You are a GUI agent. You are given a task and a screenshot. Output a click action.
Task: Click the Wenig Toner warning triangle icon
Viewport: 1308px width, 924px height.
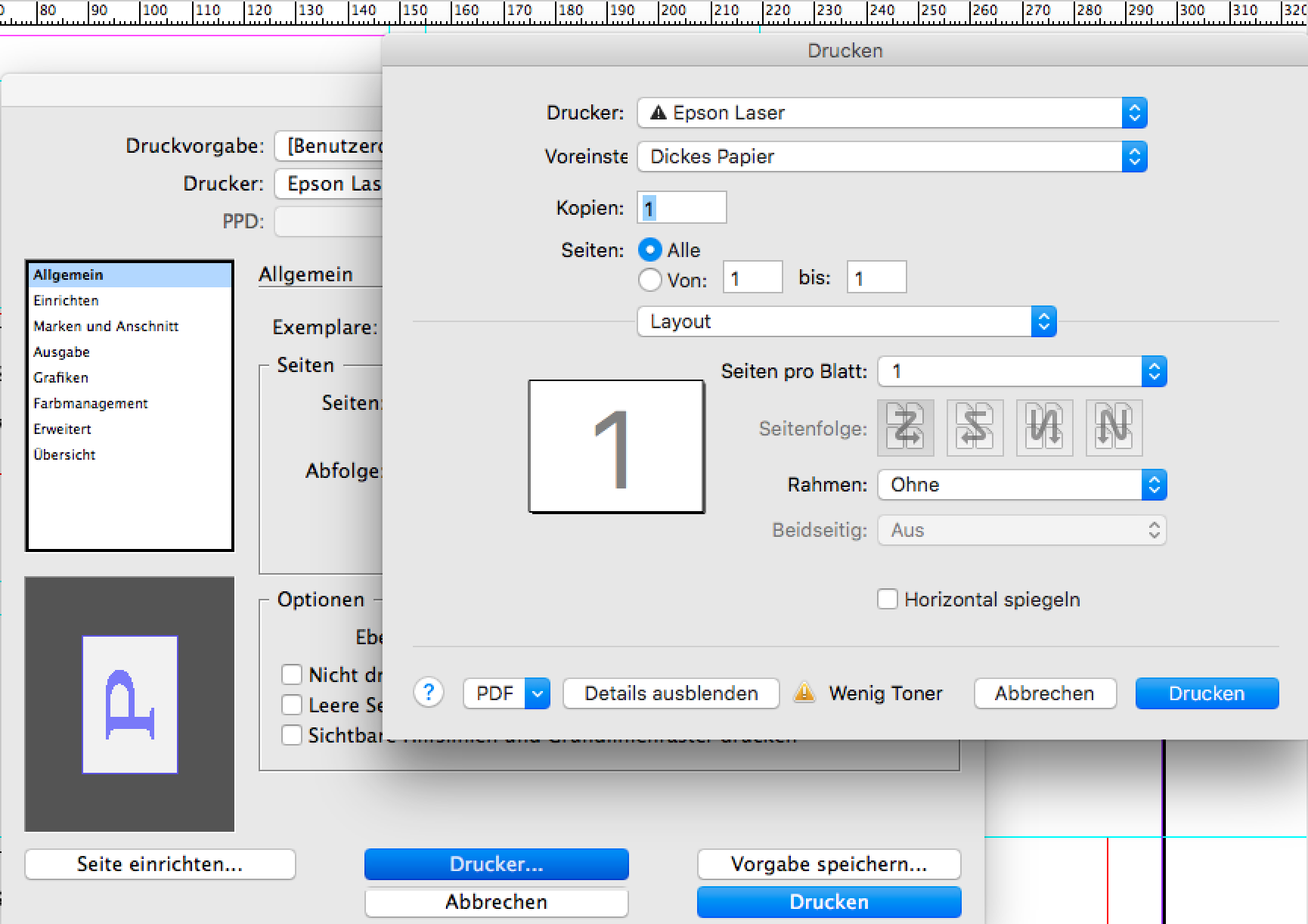coord(804,693)
